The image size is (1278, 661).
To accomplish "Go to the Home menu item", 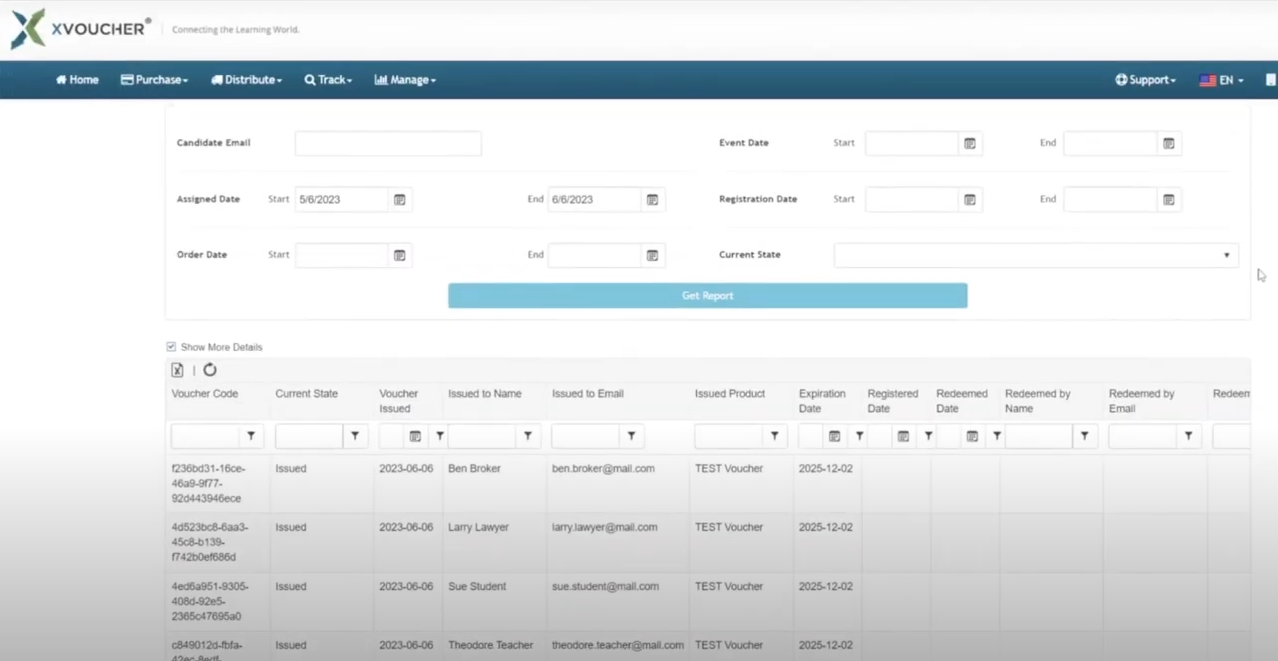I will click(77, 80).
